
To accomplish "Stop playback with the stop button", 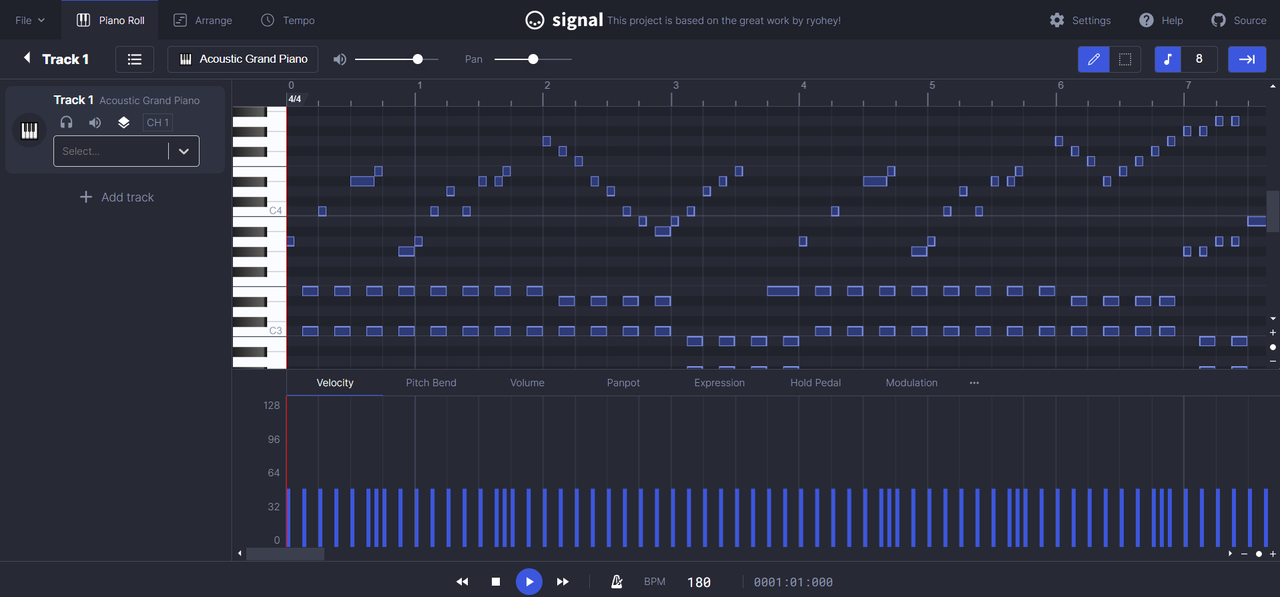I will 495,582.
